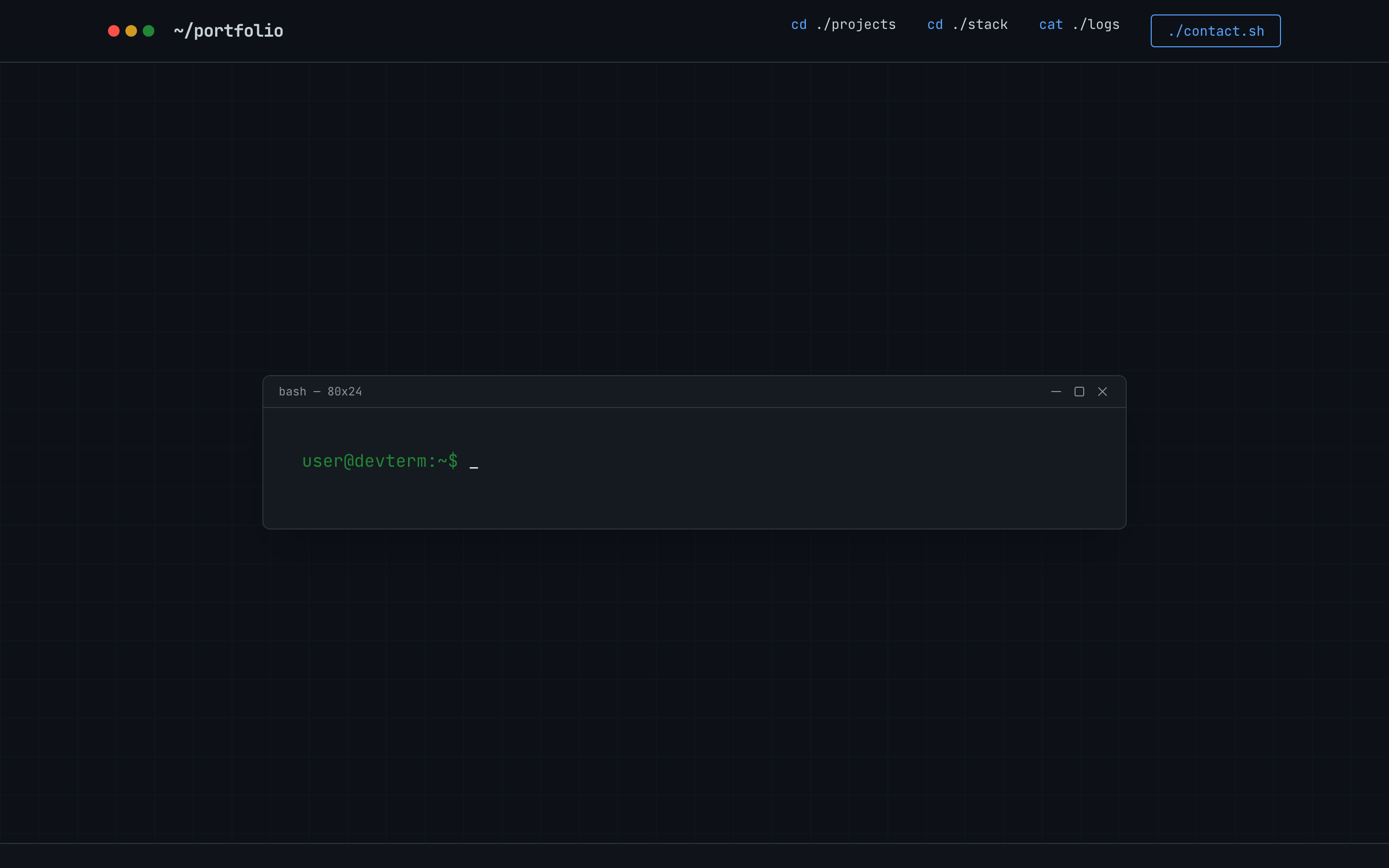The width and height of the screenshot is (1389, 868).
Task: Click inside the terminal command input line
Action: (517, 461)
